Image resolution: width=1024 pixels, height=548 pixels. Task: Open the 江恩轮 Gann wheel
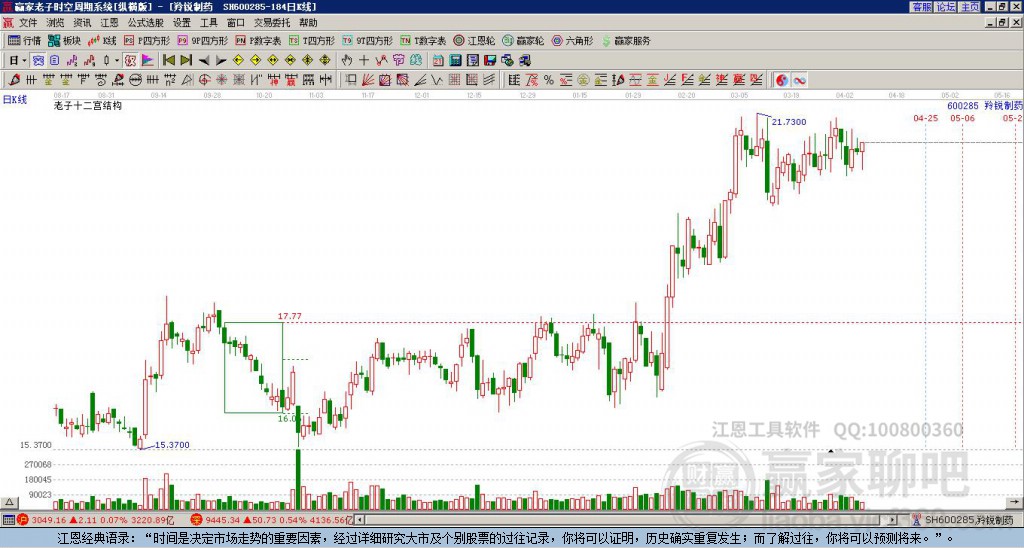(475, 40)
